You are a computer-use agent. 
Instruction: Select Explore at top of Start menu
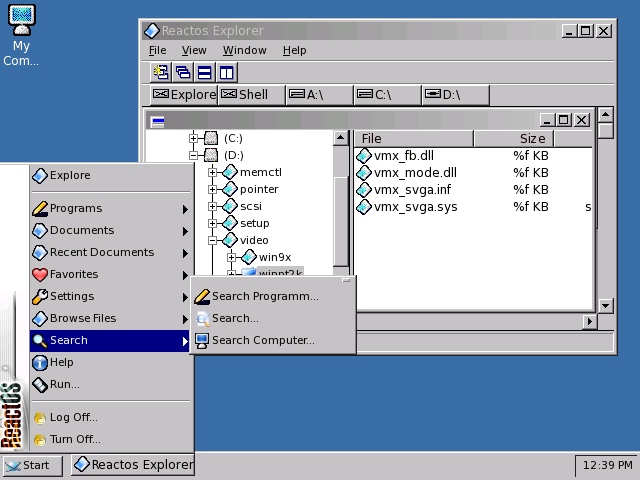pyautogui.click(x=110, y=176)
